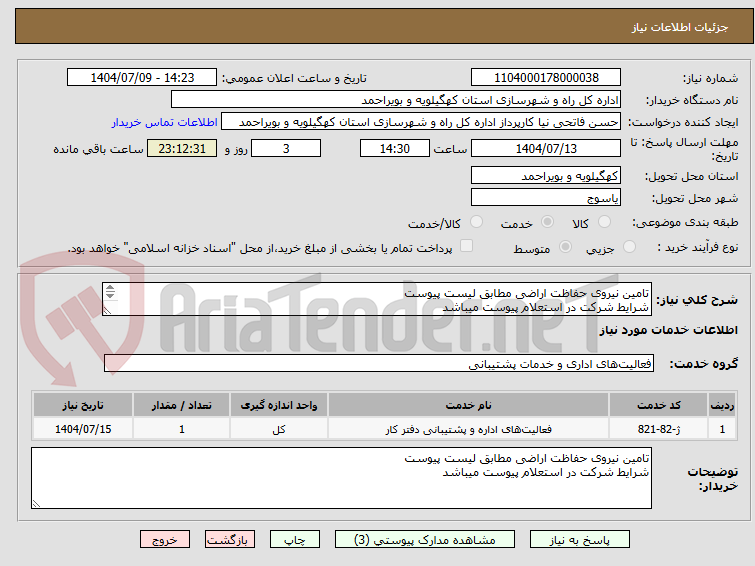The height and width of the screenshot is (566, 755).
Task: Click the کد خدمت column header
Action: tap(658, 405)
